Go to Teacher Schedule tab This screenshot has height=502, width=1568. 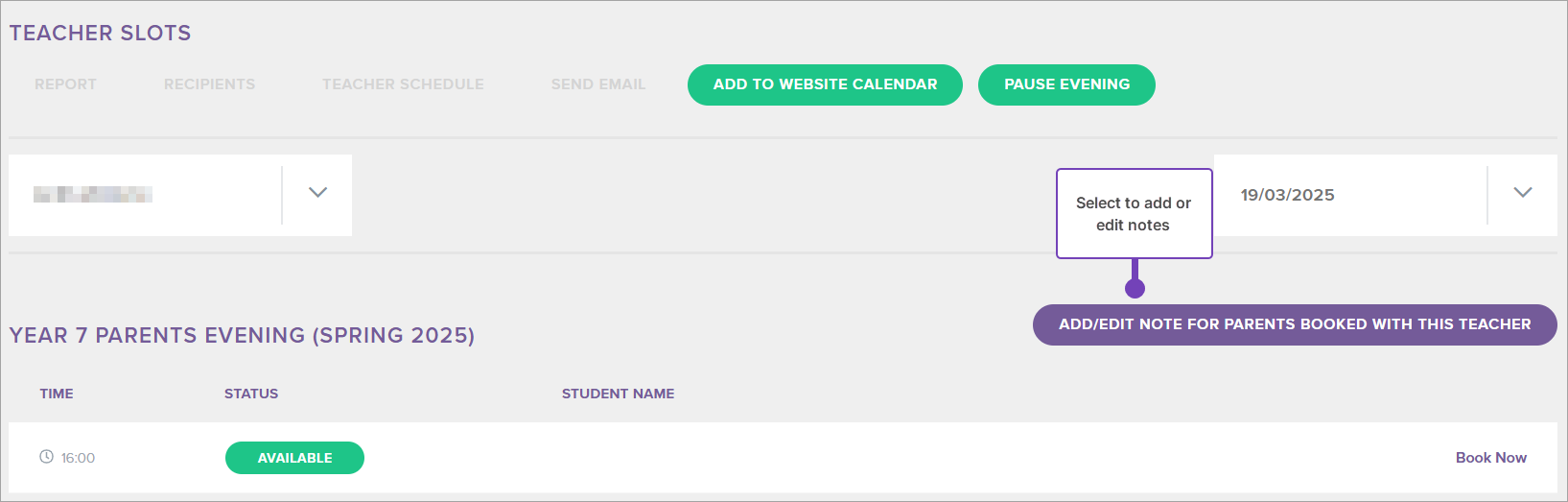point(403,84)
